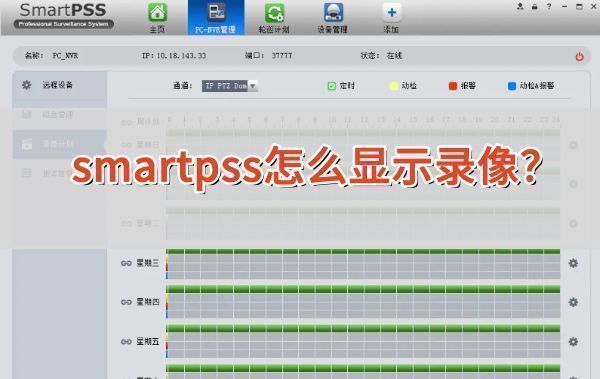This screenshot has width=600, height=379.
Task: Click the device name PC_NVR
Action: [x=65, y=56]
